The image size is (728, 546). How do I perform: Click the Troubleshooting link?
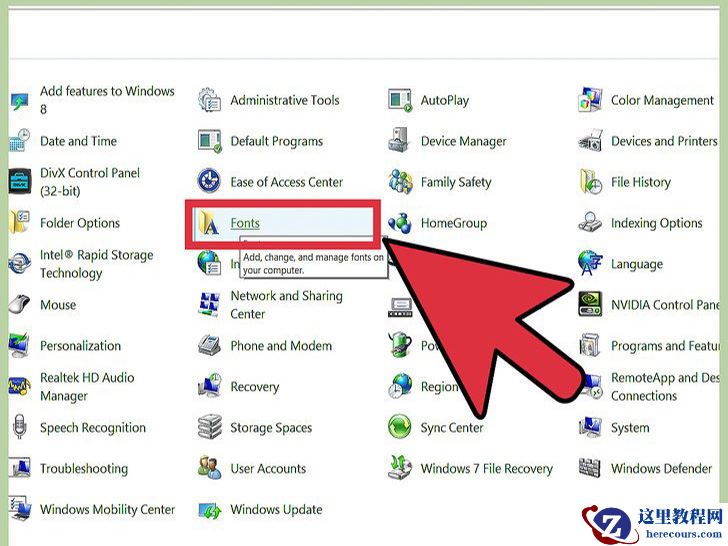coord(84,468)
